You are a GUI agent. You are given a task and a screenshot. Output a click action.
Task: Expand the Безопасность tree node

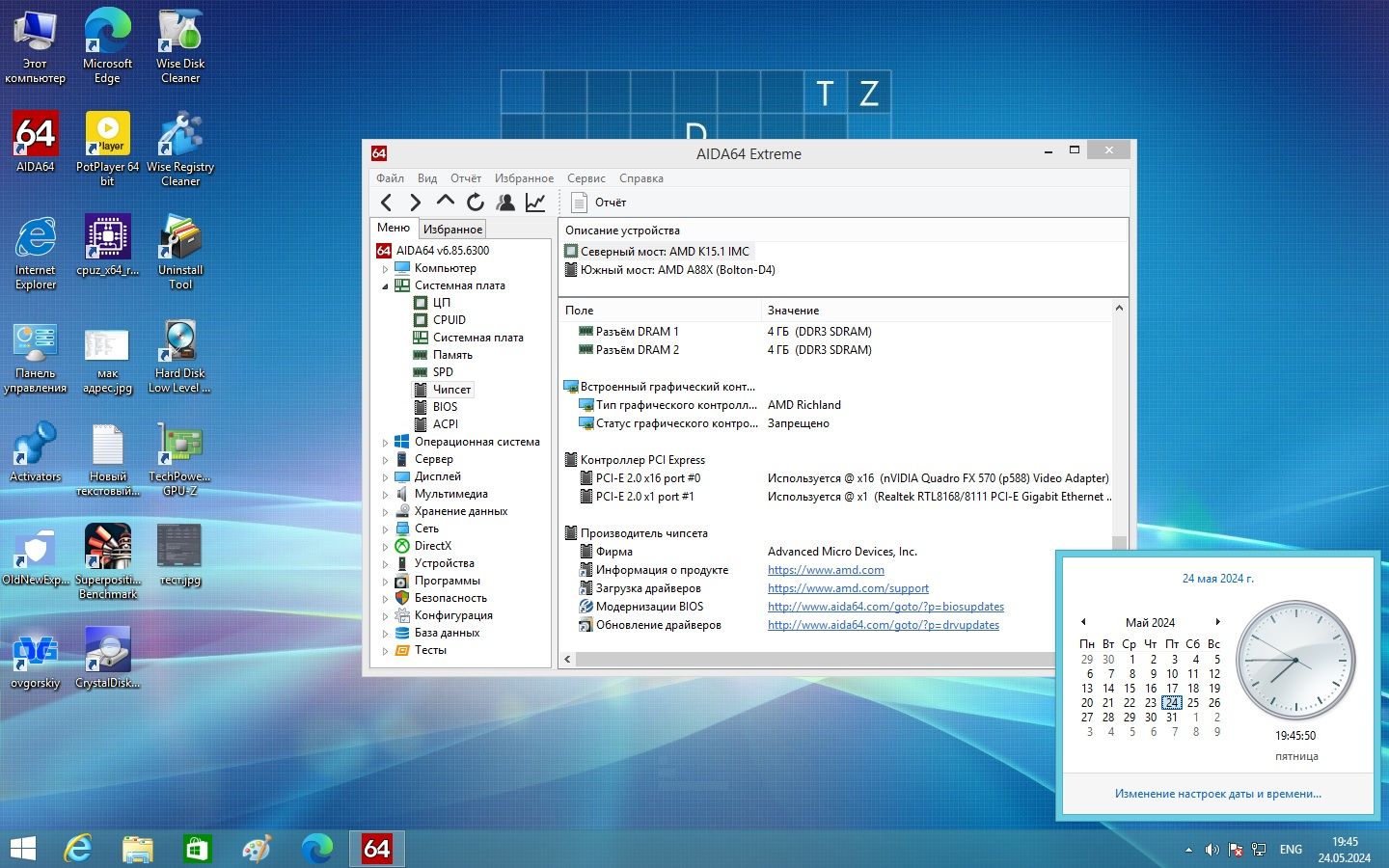point(385,599)
